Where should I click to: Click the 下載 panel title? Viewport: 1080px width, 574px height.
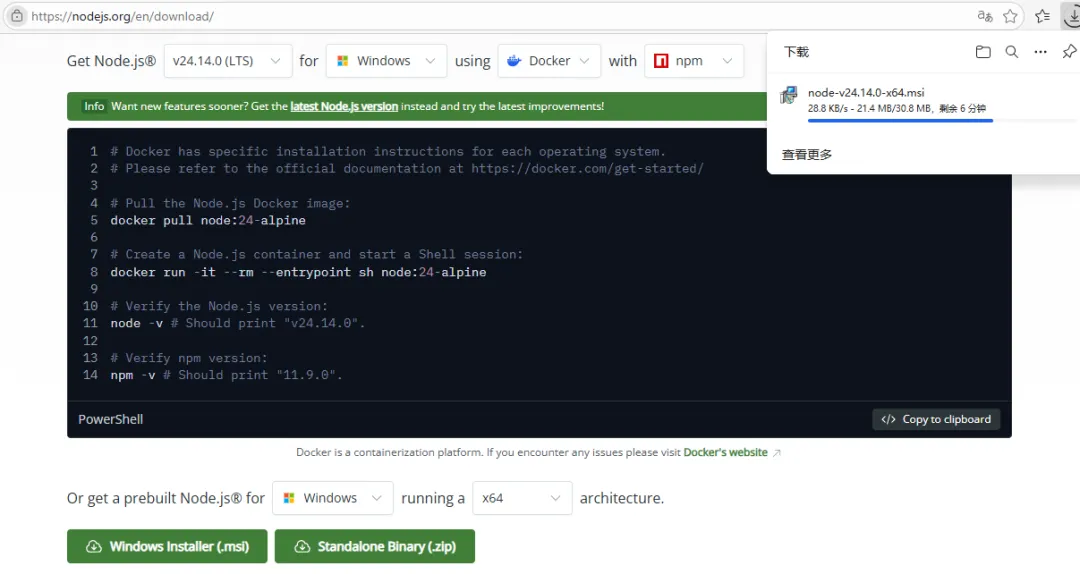pyautogui.click(x=796, y=52)
